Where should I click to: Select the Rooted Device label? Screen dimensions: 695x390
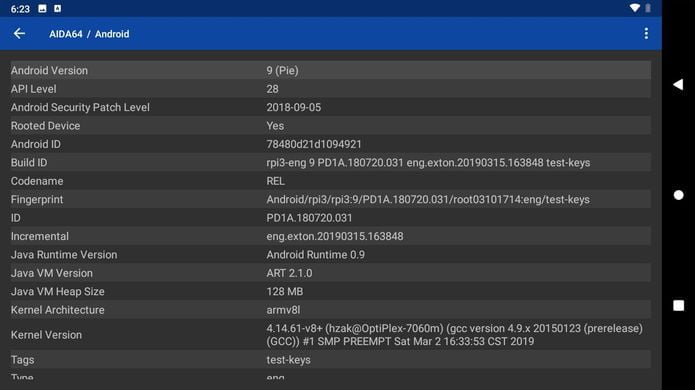pos(46,126)
